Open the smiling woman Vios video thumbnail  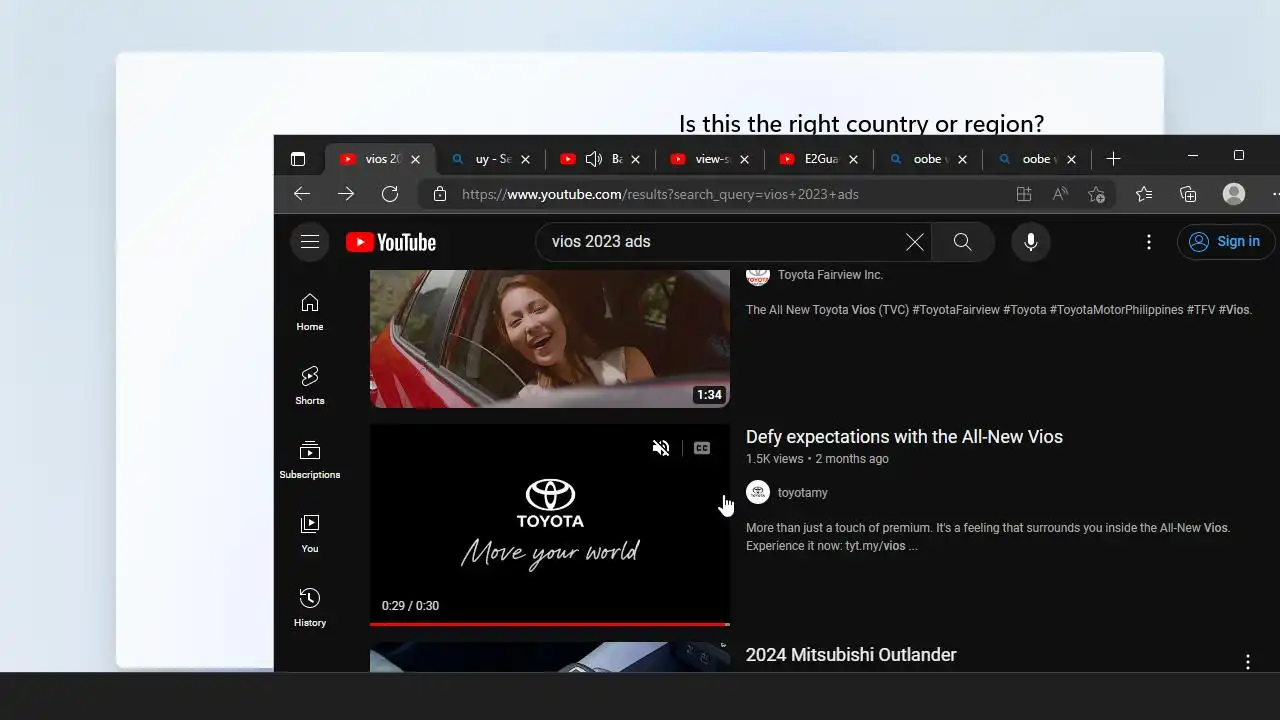pyautogui.click(x=549, y=338)
